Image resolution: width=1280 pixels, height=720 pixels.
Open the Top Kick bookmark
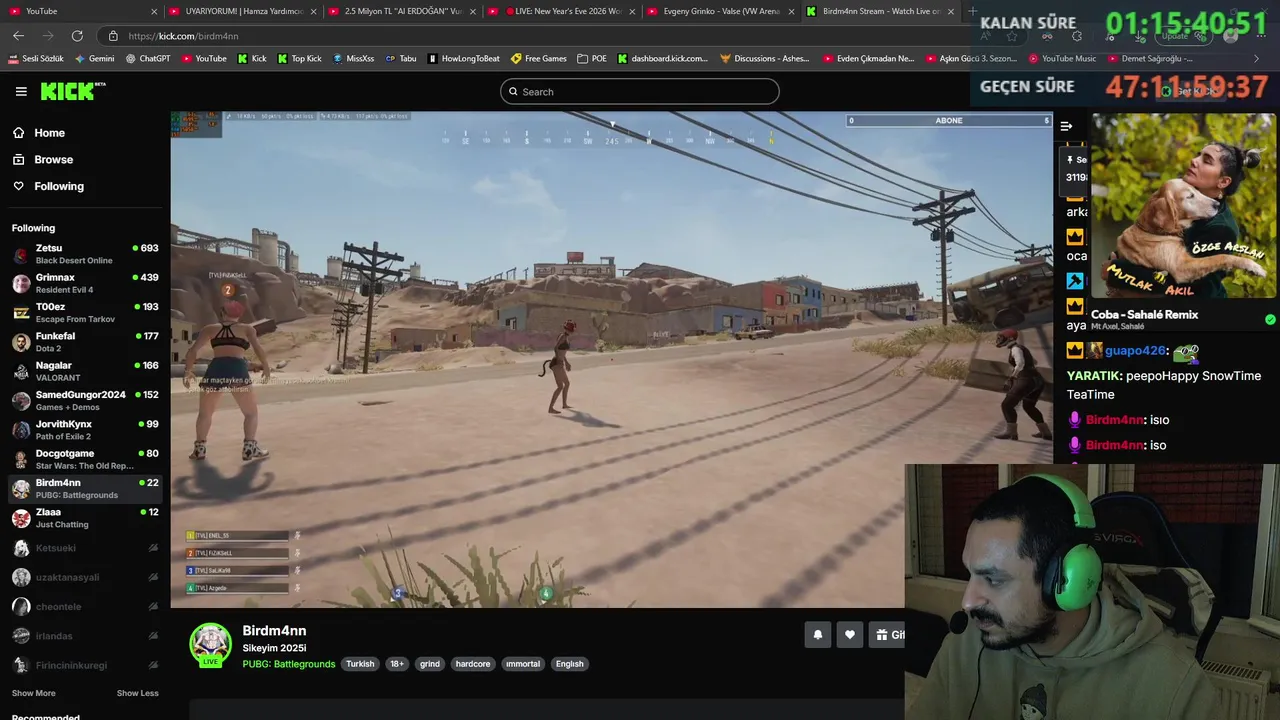coord(299,59)
